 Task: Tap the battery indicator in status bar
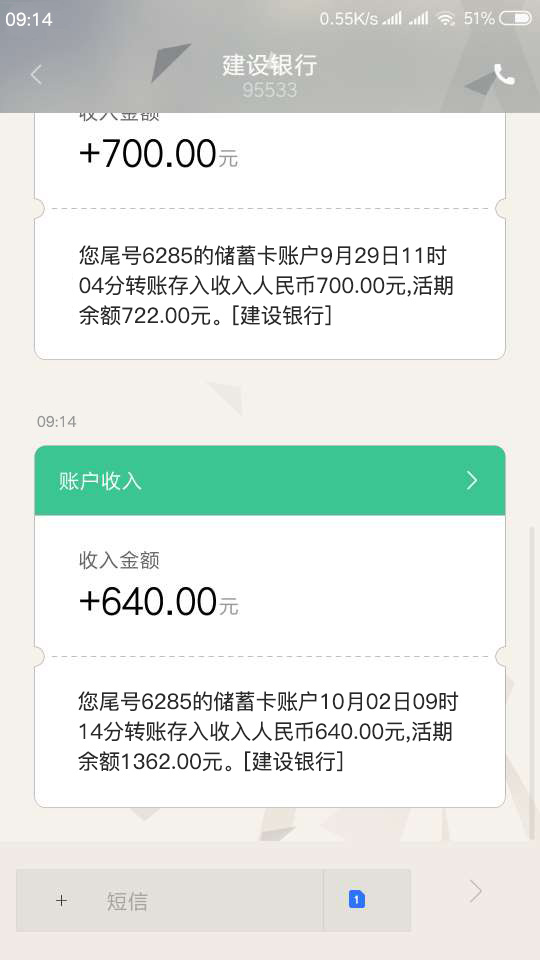pos(516,19)
